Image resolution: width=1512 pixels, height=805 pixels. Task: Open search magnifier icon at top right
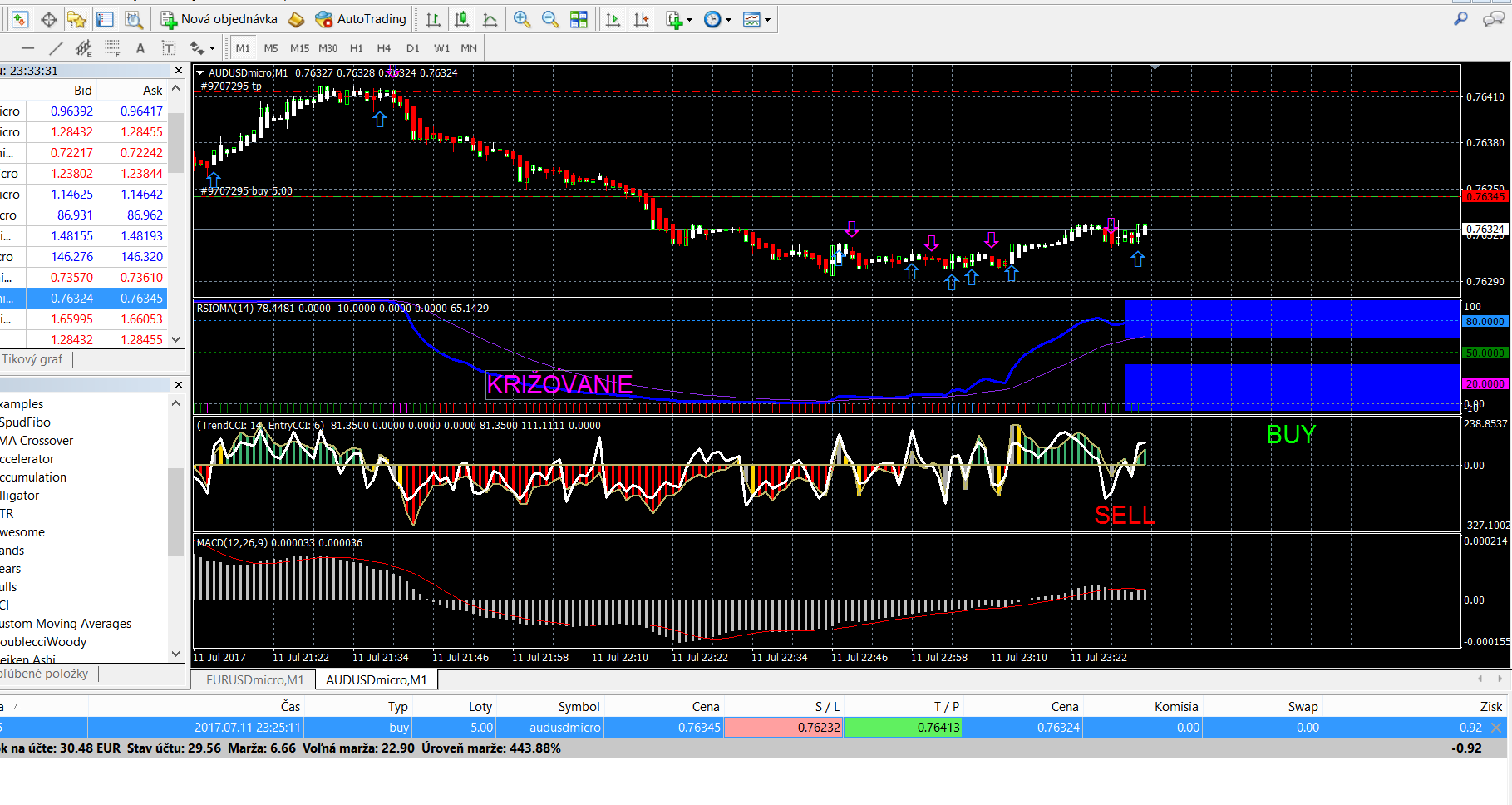[x=1460, y=19]
